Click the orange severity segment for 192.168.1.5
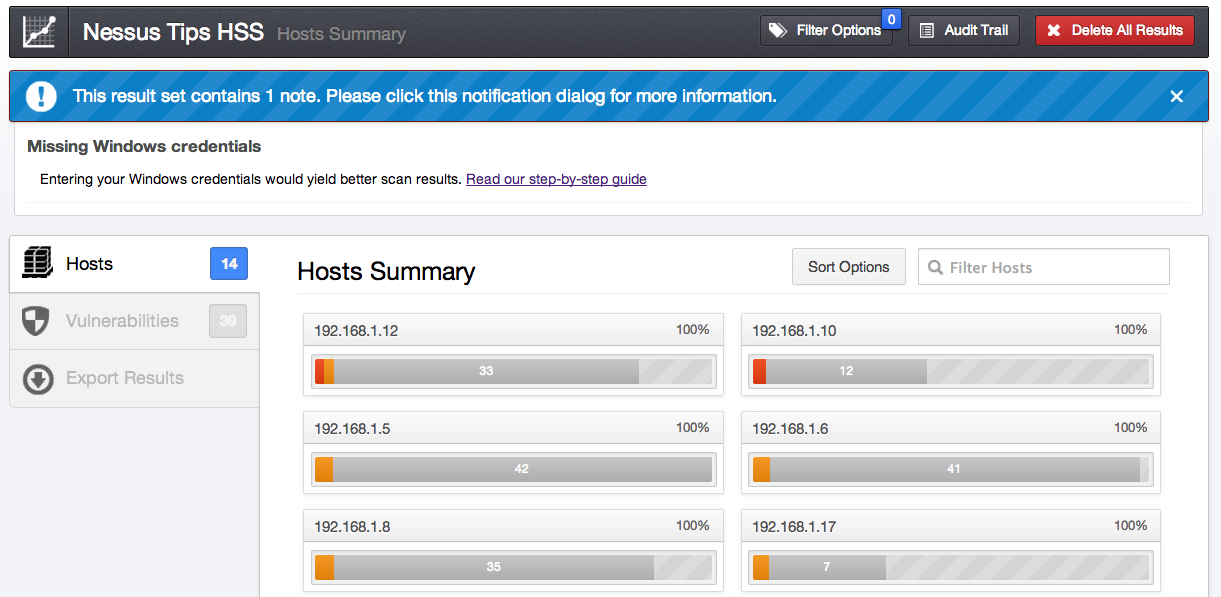This screenshot has width=1221, height=597. (324, 469)
